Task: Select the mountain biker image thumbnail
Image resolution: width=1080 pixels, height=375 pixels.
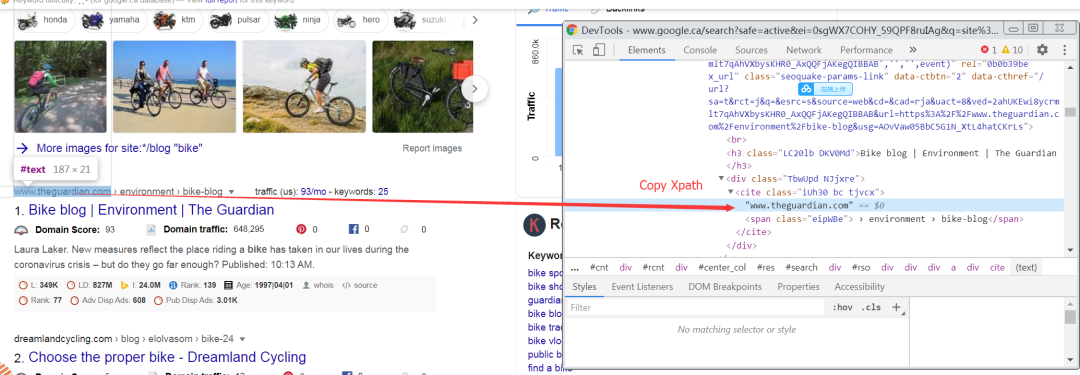Action: [301, 86]
